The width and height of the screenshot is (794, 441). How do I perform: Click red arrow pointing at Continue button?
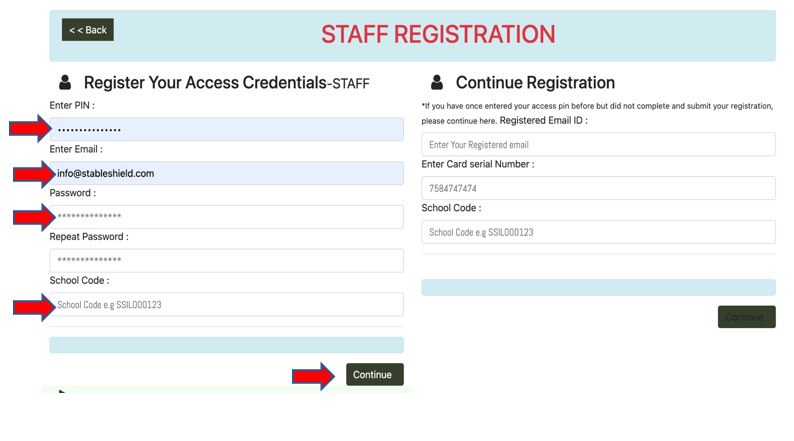314,376
